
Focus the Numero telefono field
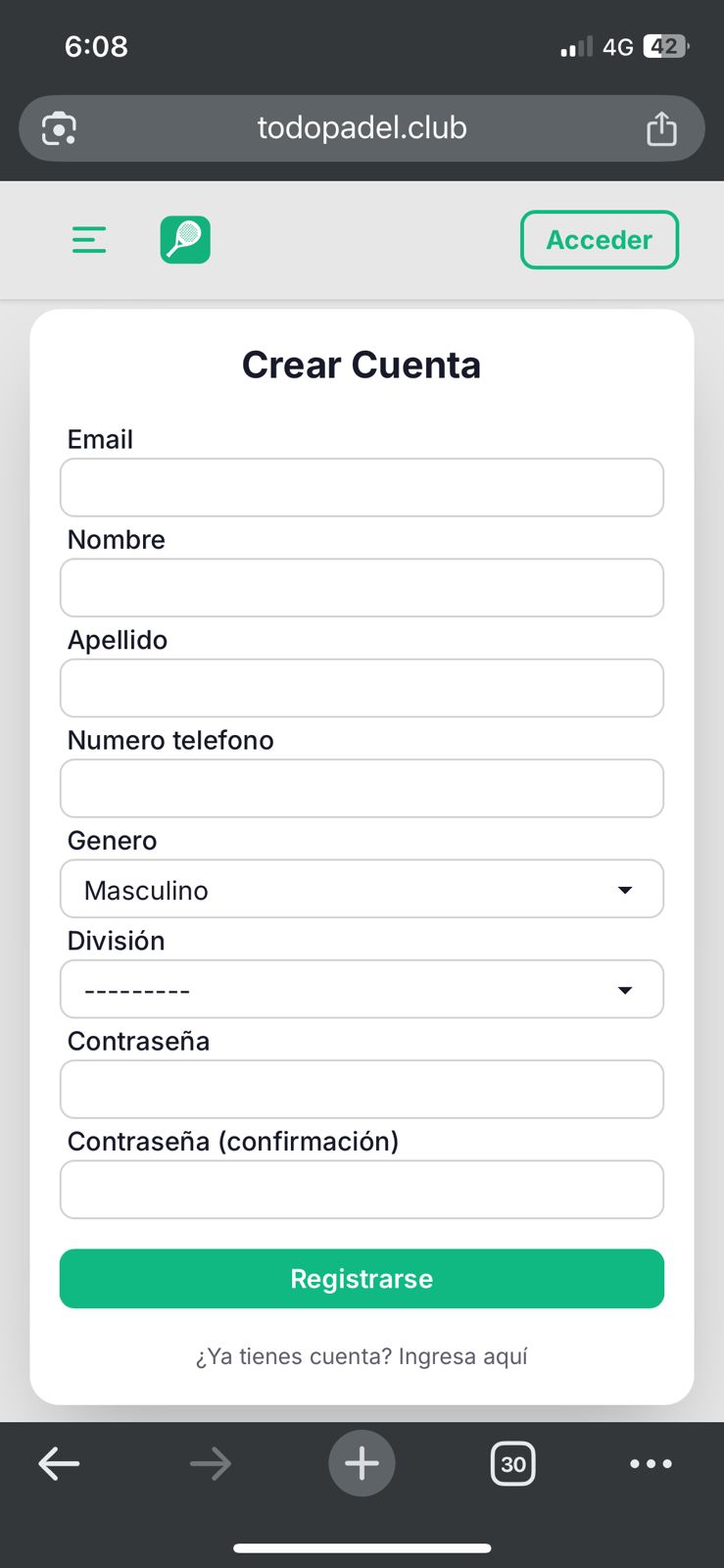pyautogui.click(x=362, y=788)
